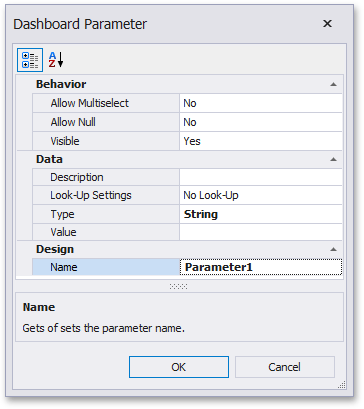The height and width of the screenshot is (409, 364).
Task: Toggle the Allow Multiselect value
Action: (261, 103)
